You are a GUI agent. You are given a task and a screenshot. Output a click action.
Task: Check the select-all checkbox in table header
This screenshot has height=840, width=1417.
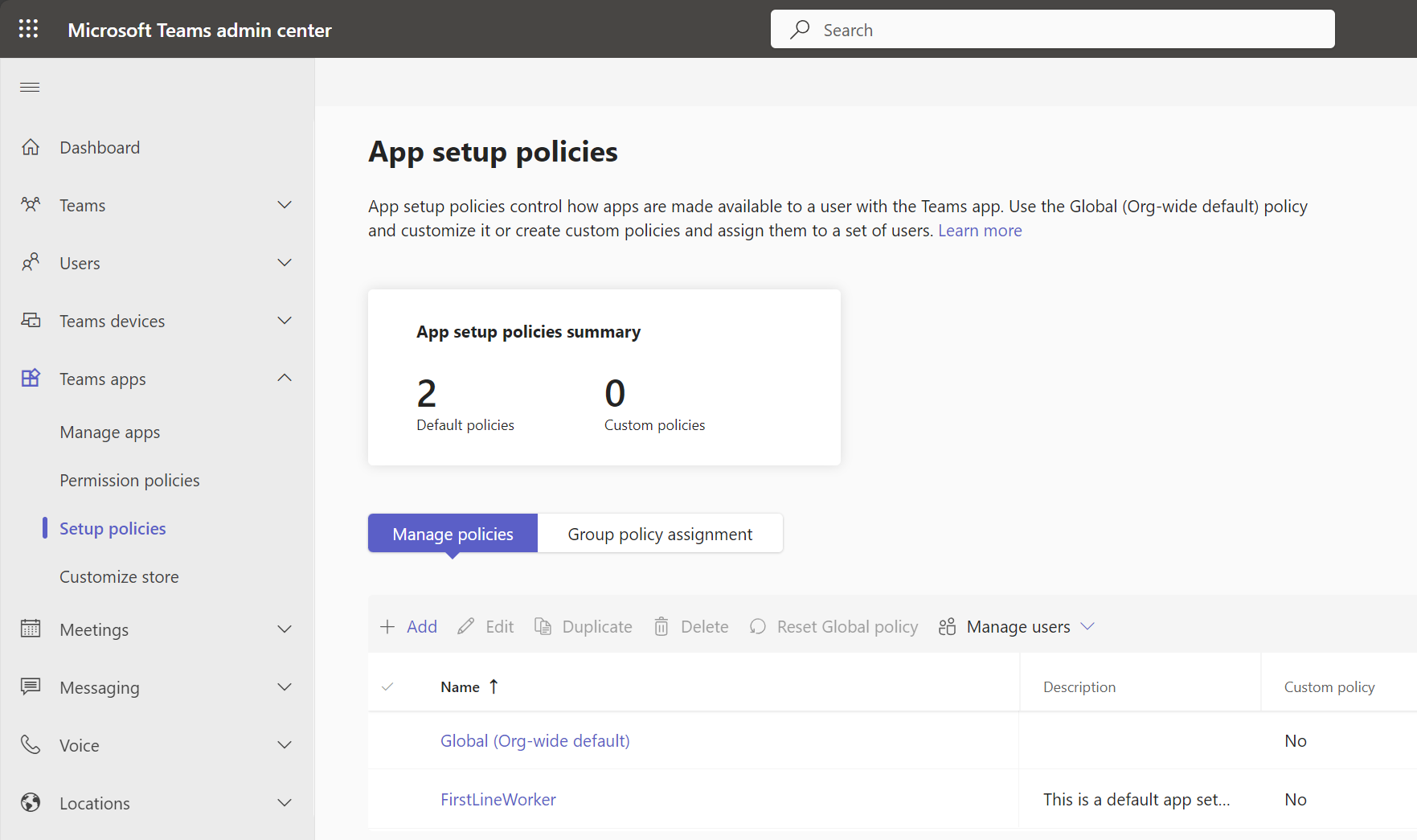387,686
